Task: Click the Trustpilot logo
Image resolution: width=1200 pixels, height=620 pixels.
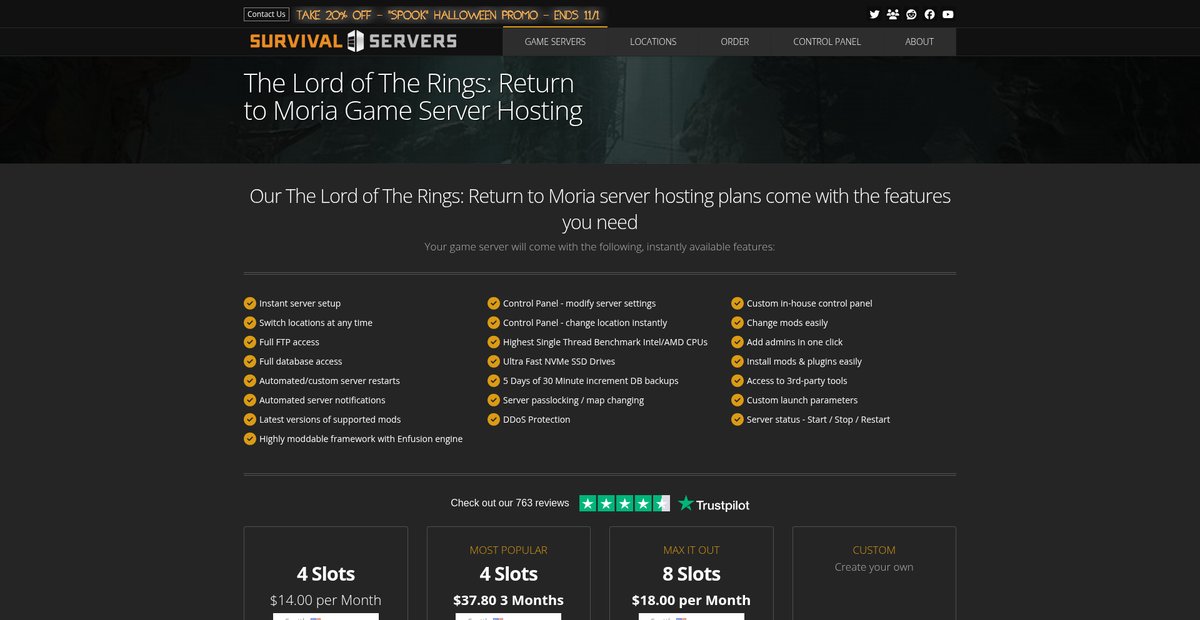Action: click(x=714, y=504)
